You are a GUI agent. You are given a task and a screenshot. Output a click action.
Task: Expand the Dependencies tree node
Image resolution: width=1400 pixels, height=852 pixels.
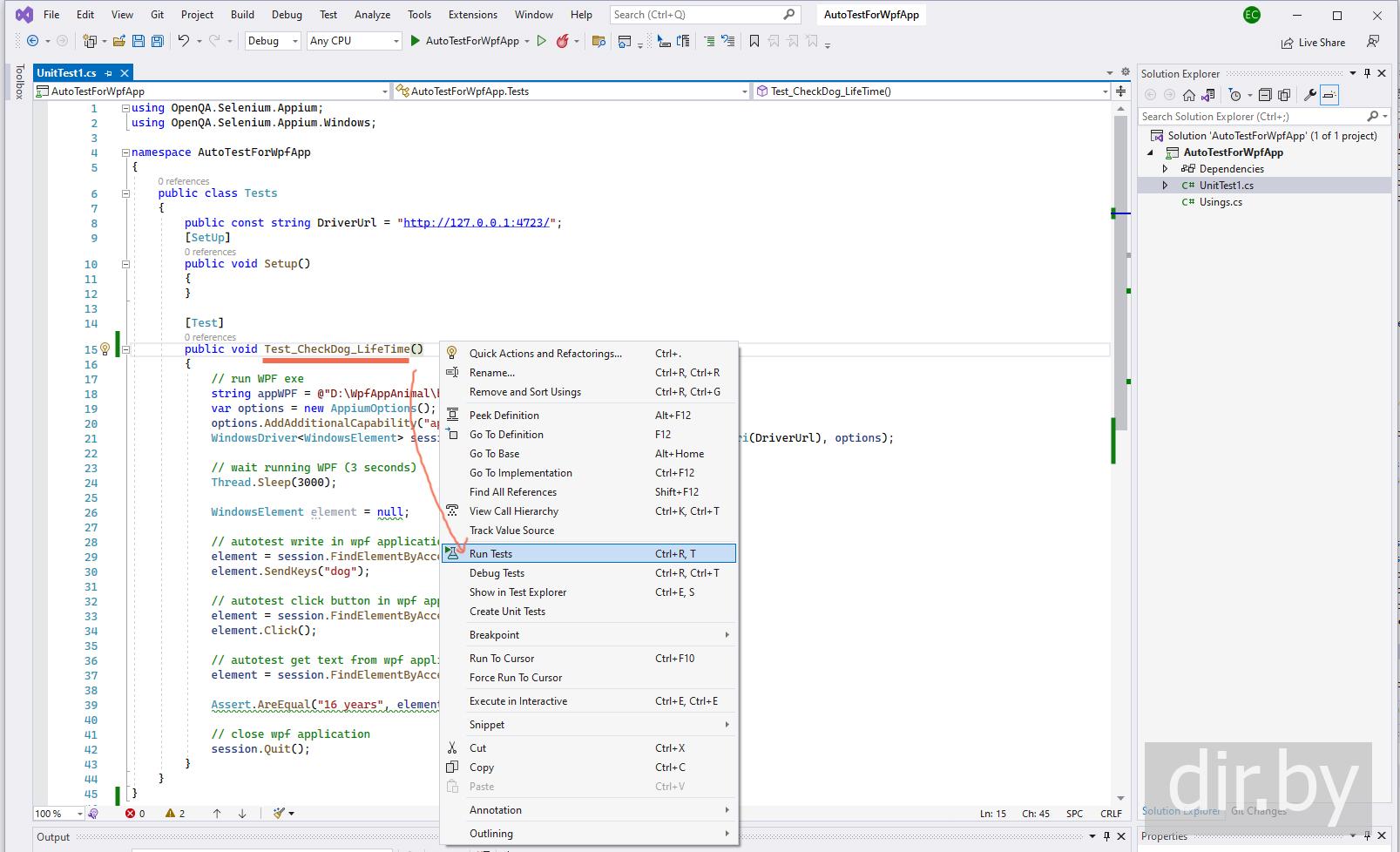[x=1166, y=169]
